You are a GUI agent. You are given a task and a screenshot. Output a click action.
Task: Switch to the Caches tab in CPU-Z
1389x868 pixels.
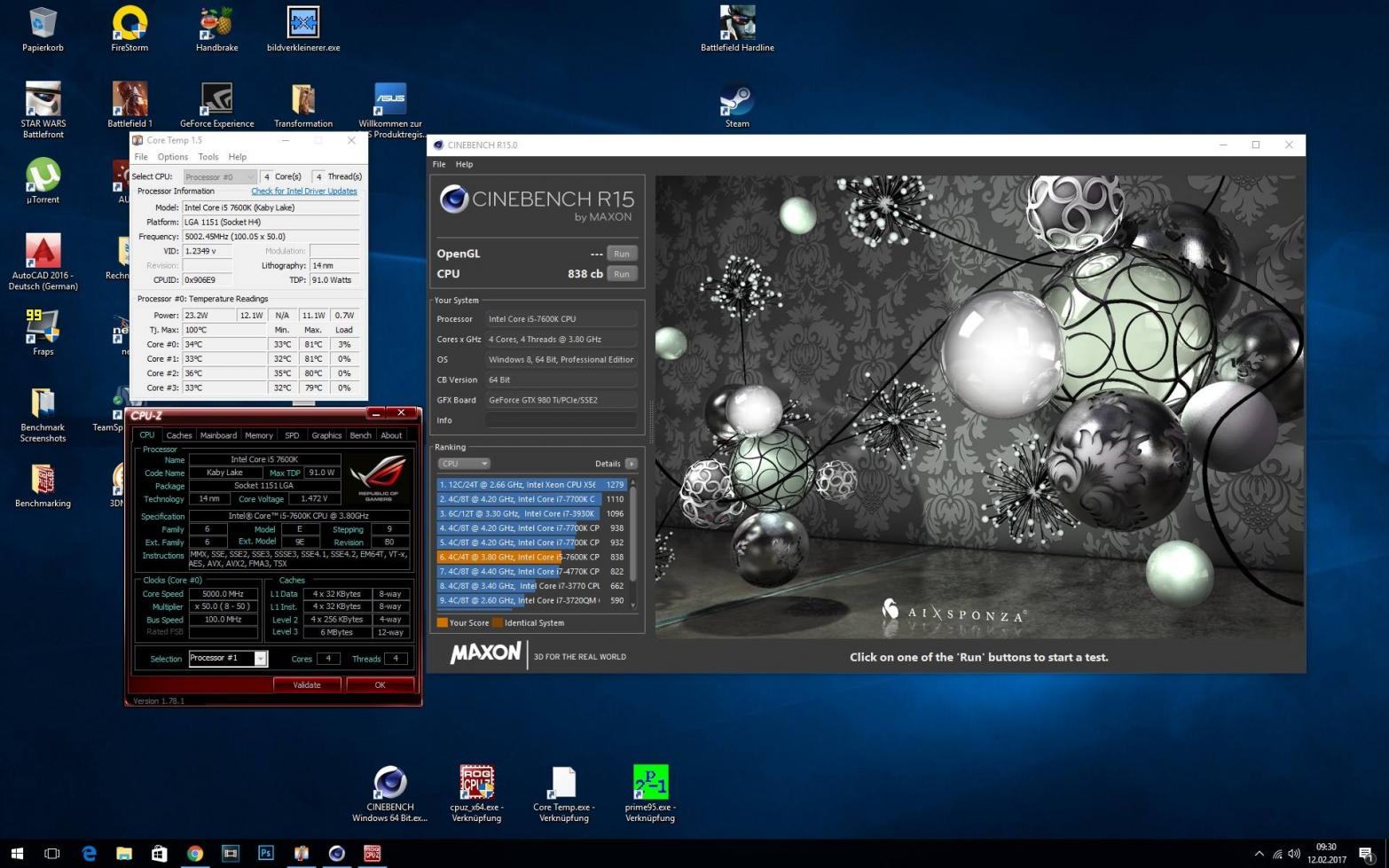coord(179,435)
